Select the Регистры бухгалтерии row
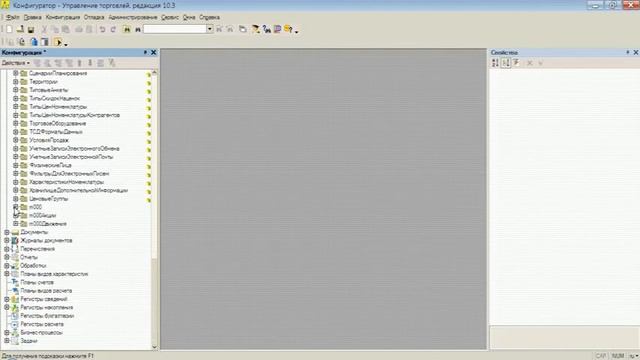 coord(47,316)
